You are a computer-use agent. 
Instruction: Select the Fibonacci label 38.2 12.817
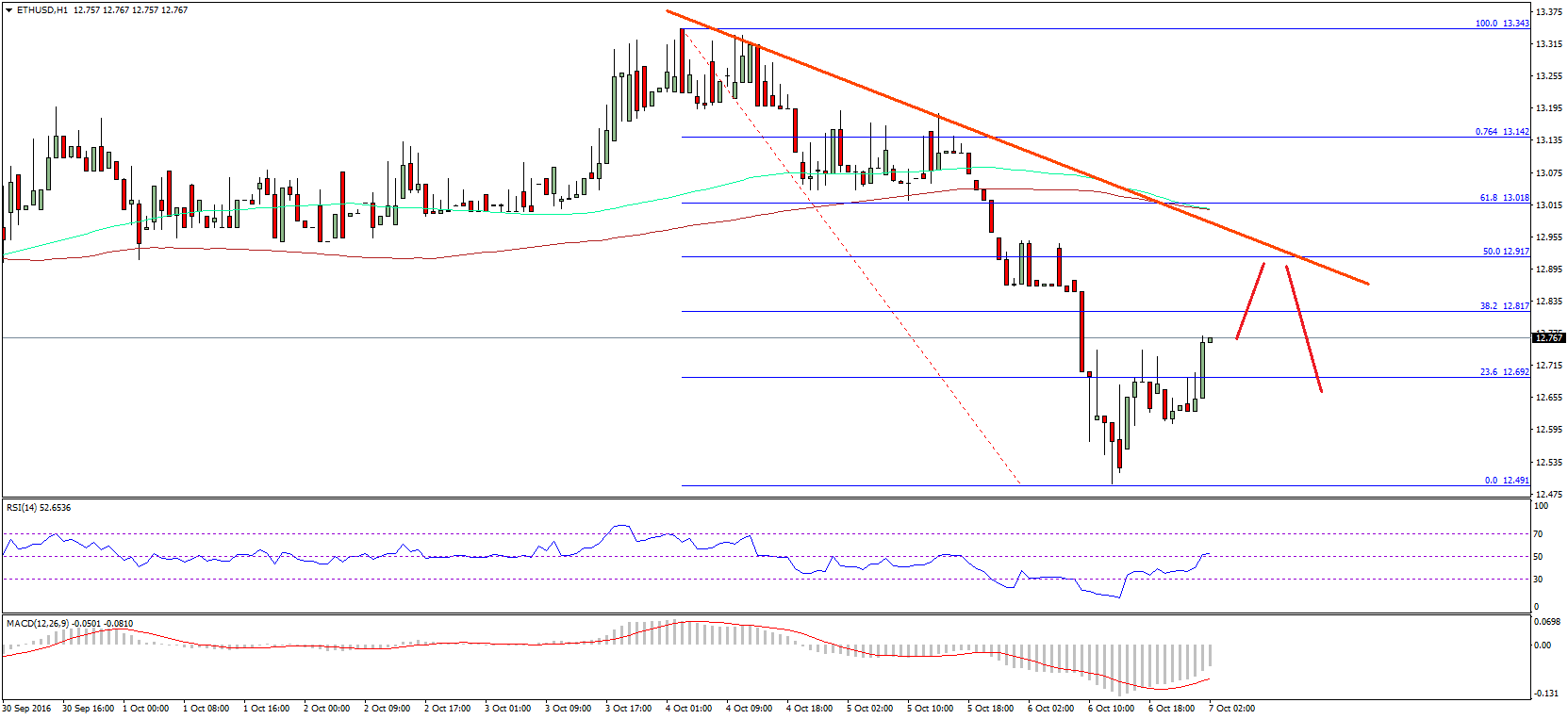1504,306
